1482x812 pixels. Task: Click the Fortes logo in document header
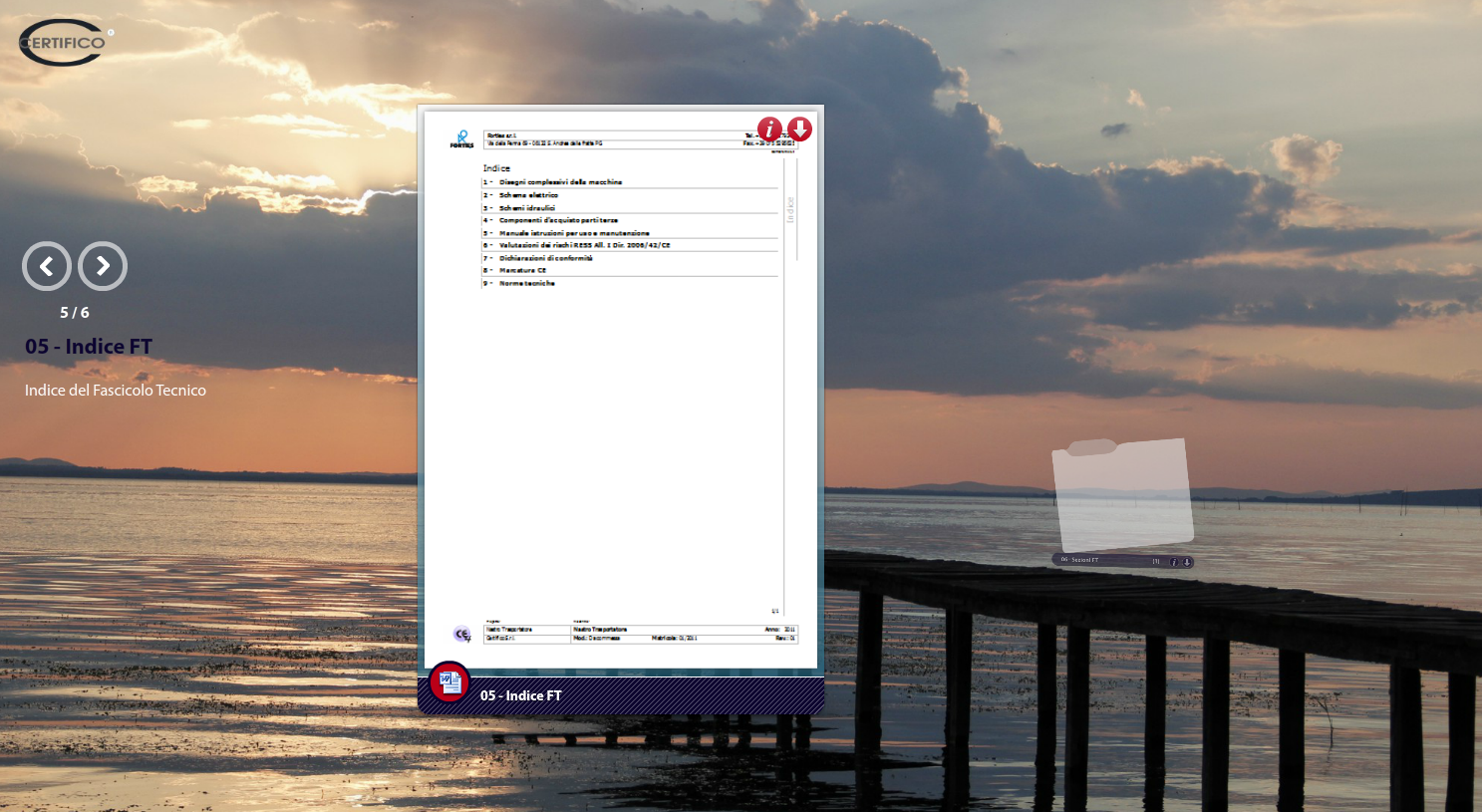coord(461,138)
